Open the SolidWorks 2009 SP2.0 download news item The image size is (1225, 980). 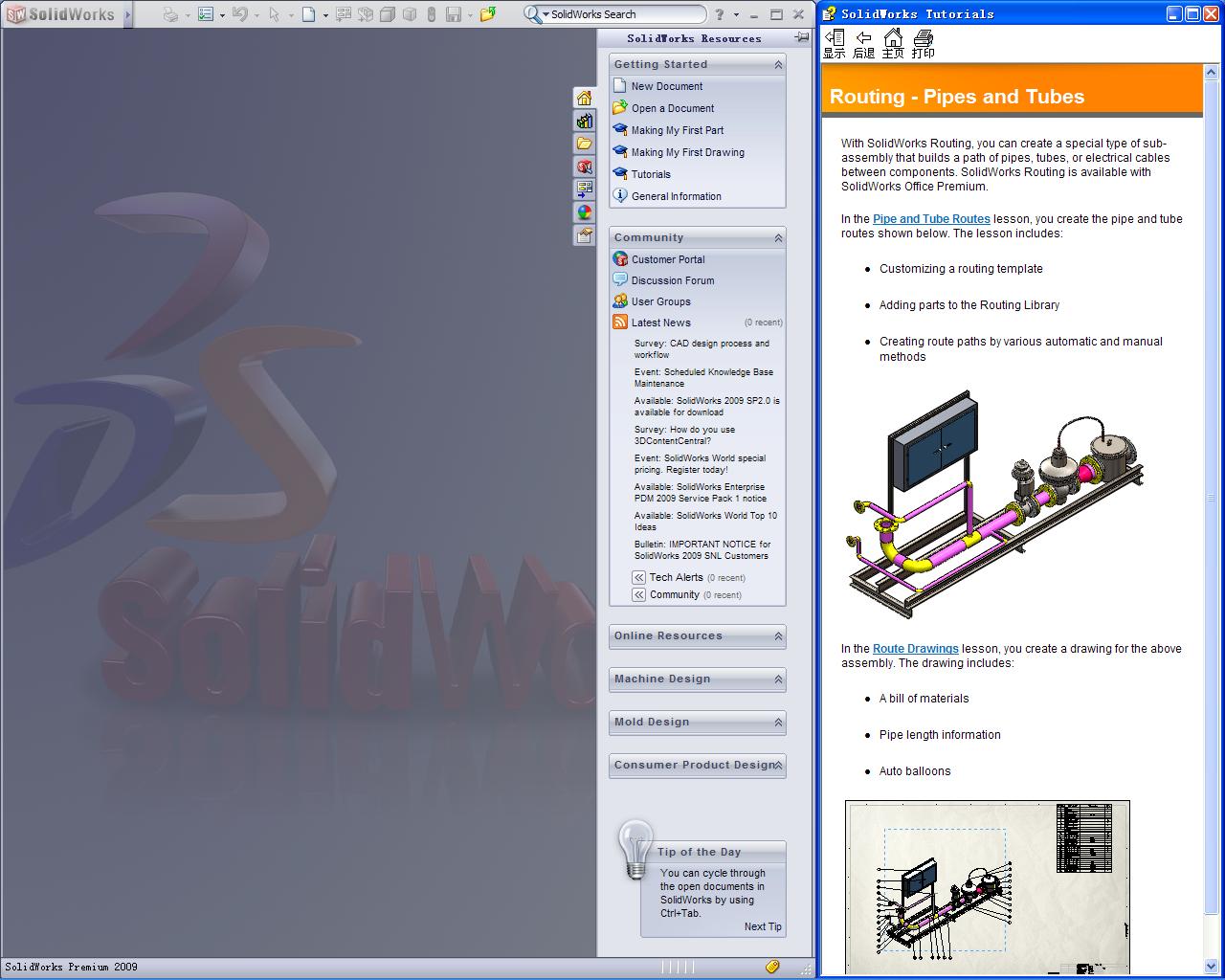point(706,407)
